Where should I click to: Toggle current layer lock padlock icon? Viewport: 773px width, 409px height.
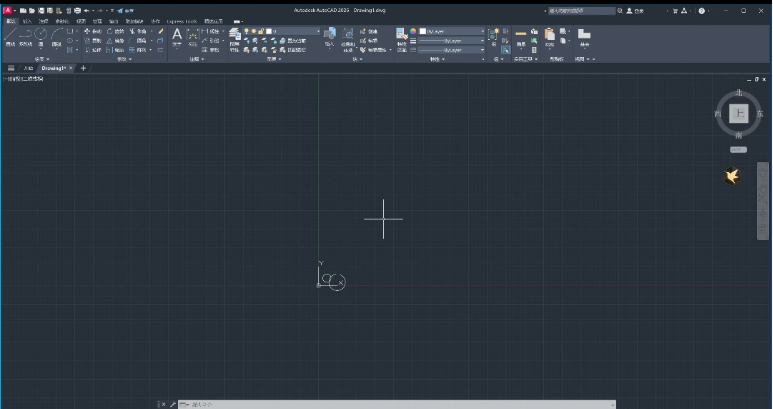260,31
